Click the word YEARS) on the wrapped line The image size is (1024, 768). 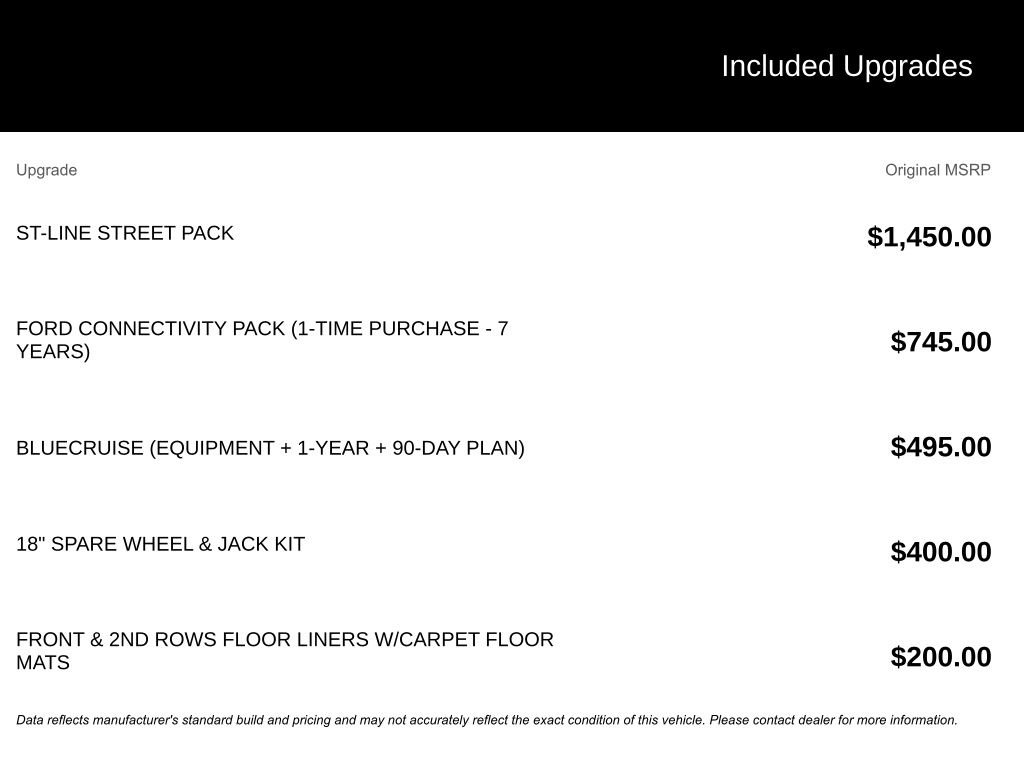click(53, 352)
